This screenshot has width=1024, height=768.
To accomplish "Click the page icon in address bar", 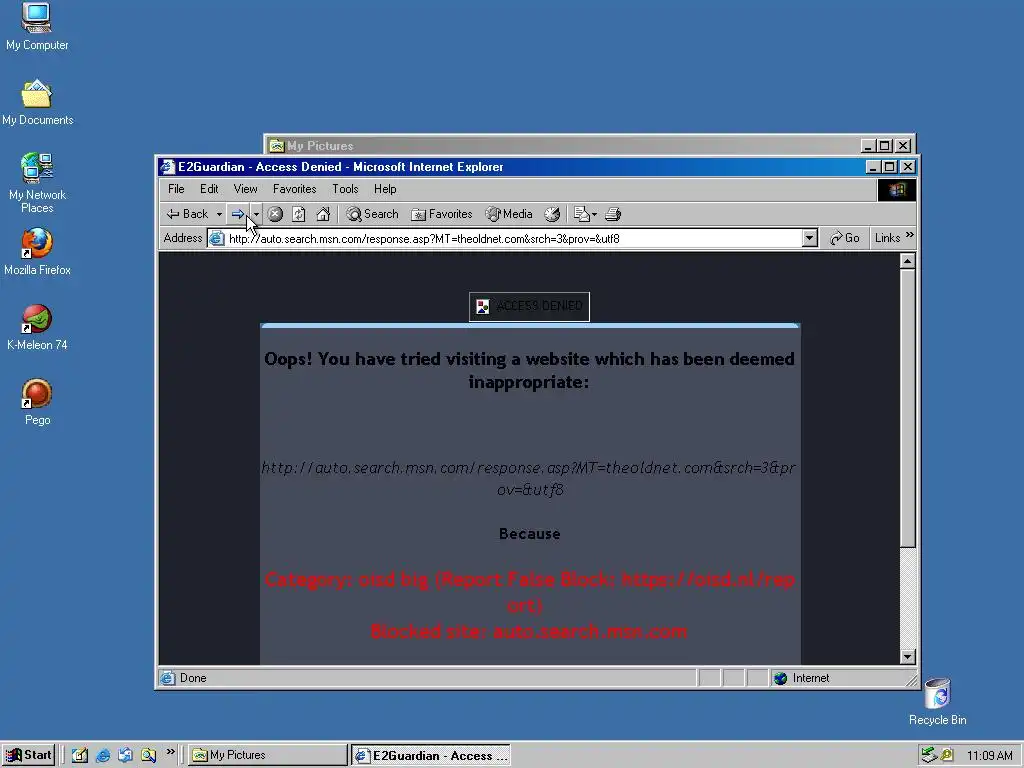I will [x=217, y=238].
